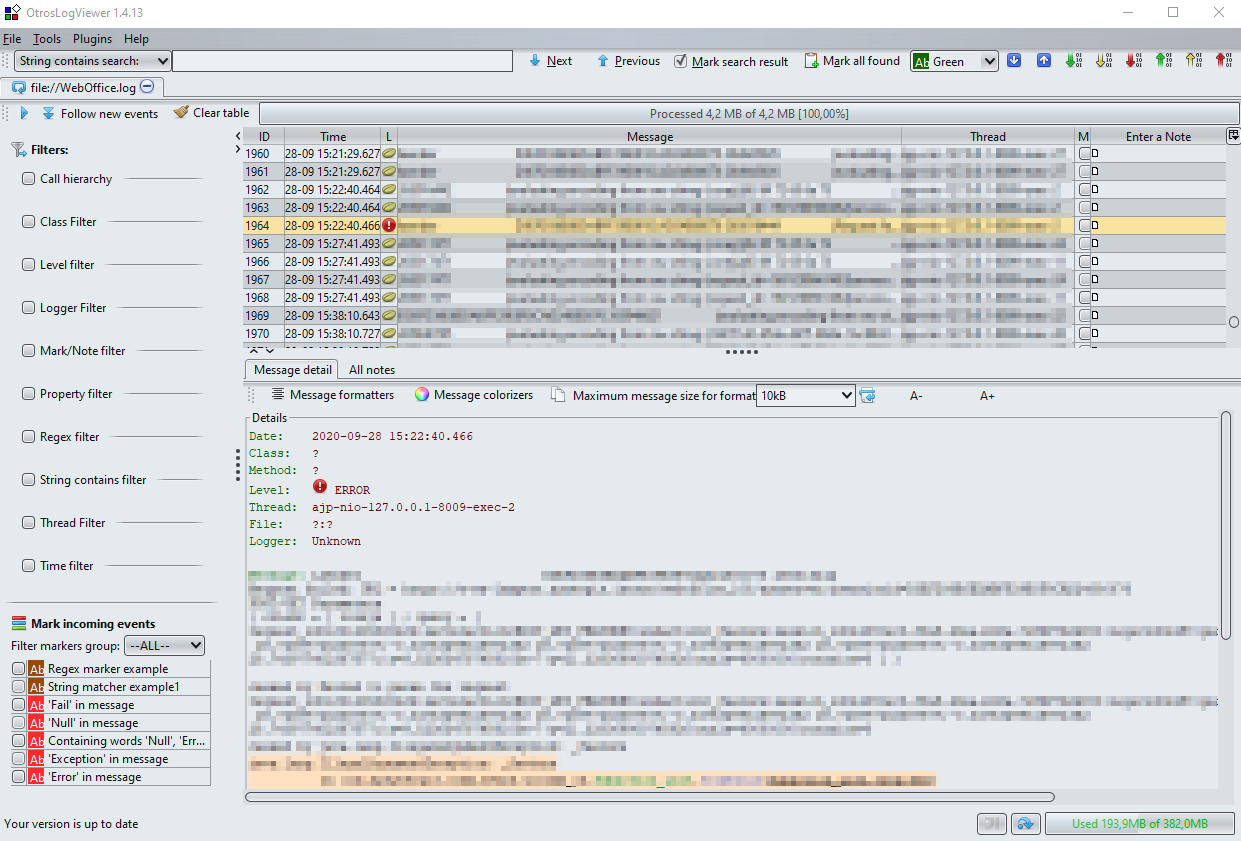The height and width of the screenshot is (841, 1241).
Task: Open the Message colorizers panel
Action: coord(474,395)
